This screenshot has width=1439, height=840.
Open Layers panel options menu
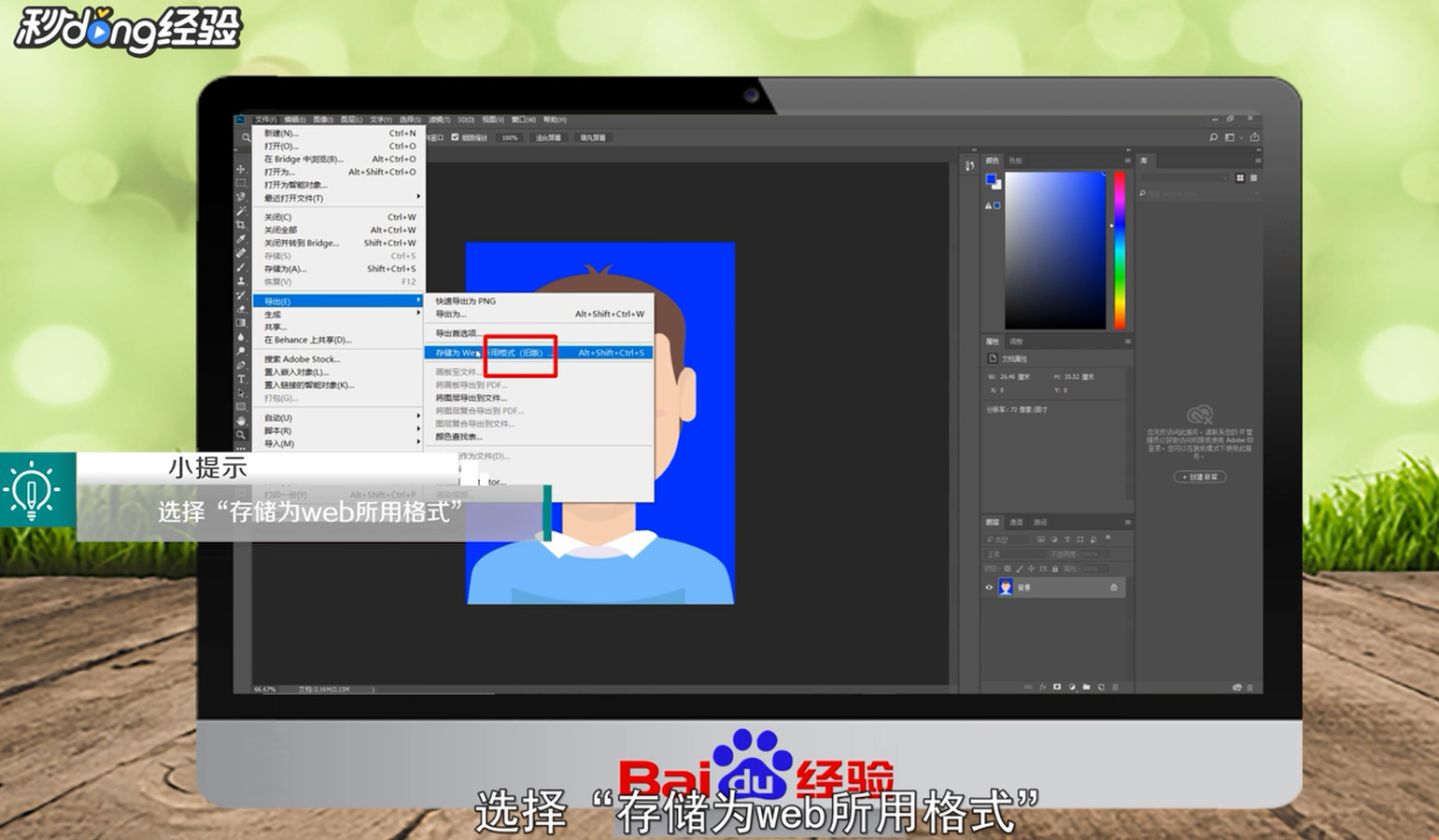(1128, 522)
